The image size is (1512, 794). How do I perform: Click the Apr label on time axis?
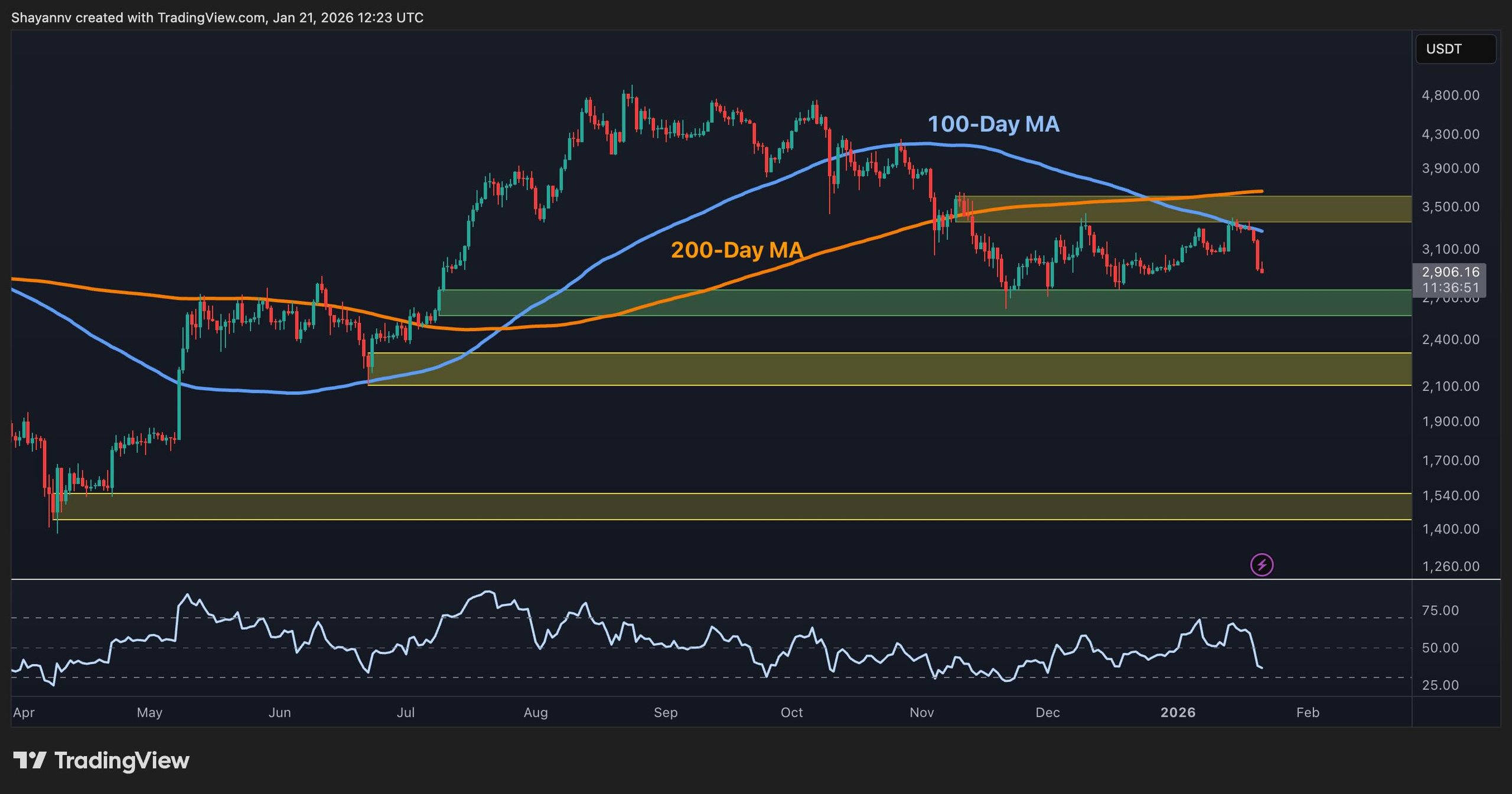(x=24, y=713)
